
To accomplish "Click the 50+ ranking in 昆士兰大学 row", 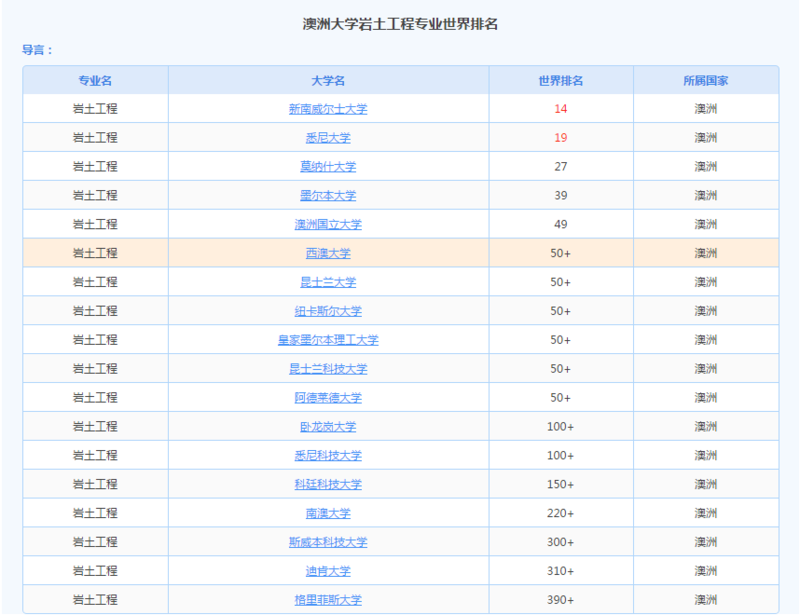I will tap(561, 282).
